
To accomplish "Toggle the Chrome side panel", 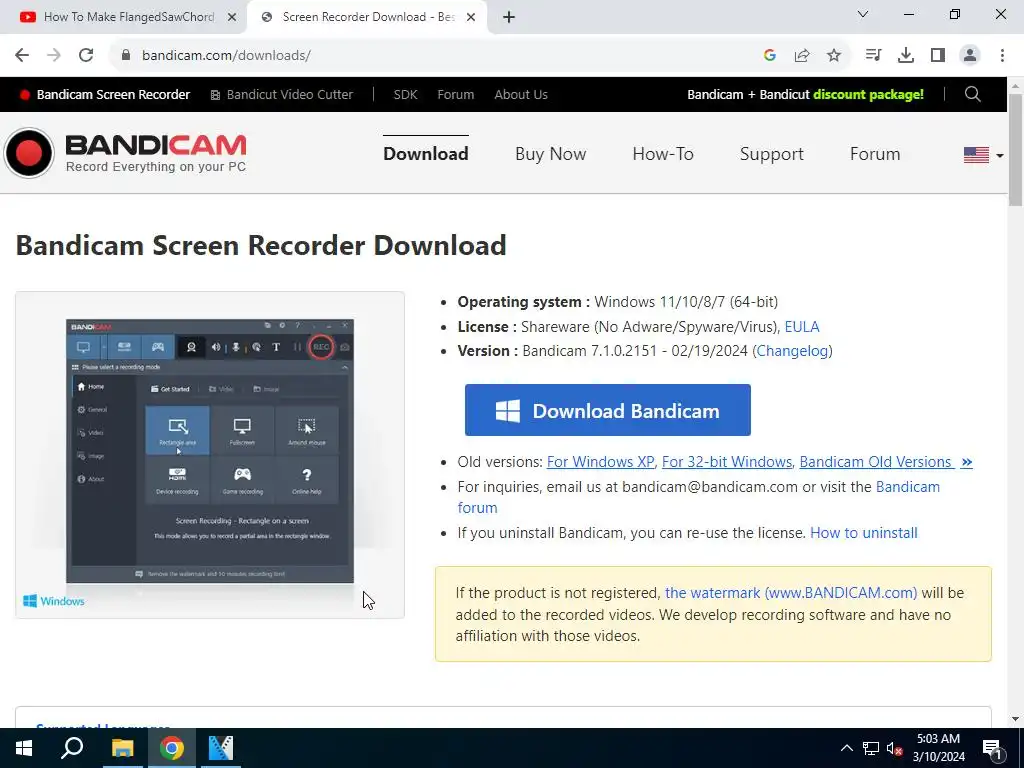I will tap(938, 55).
